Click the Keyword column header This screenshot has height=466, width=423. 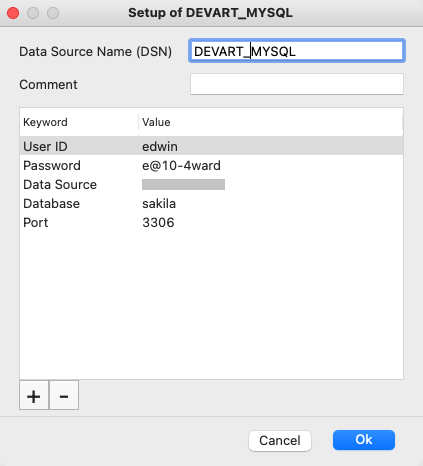pyautogui.click(x=79, y=122)
